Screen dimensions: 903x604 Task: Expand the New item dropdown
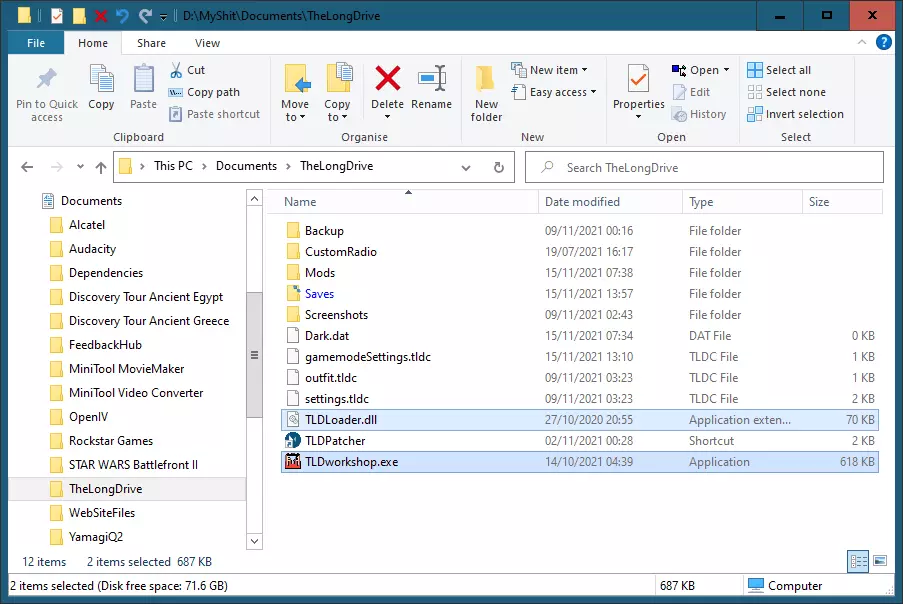click(557, 70)
